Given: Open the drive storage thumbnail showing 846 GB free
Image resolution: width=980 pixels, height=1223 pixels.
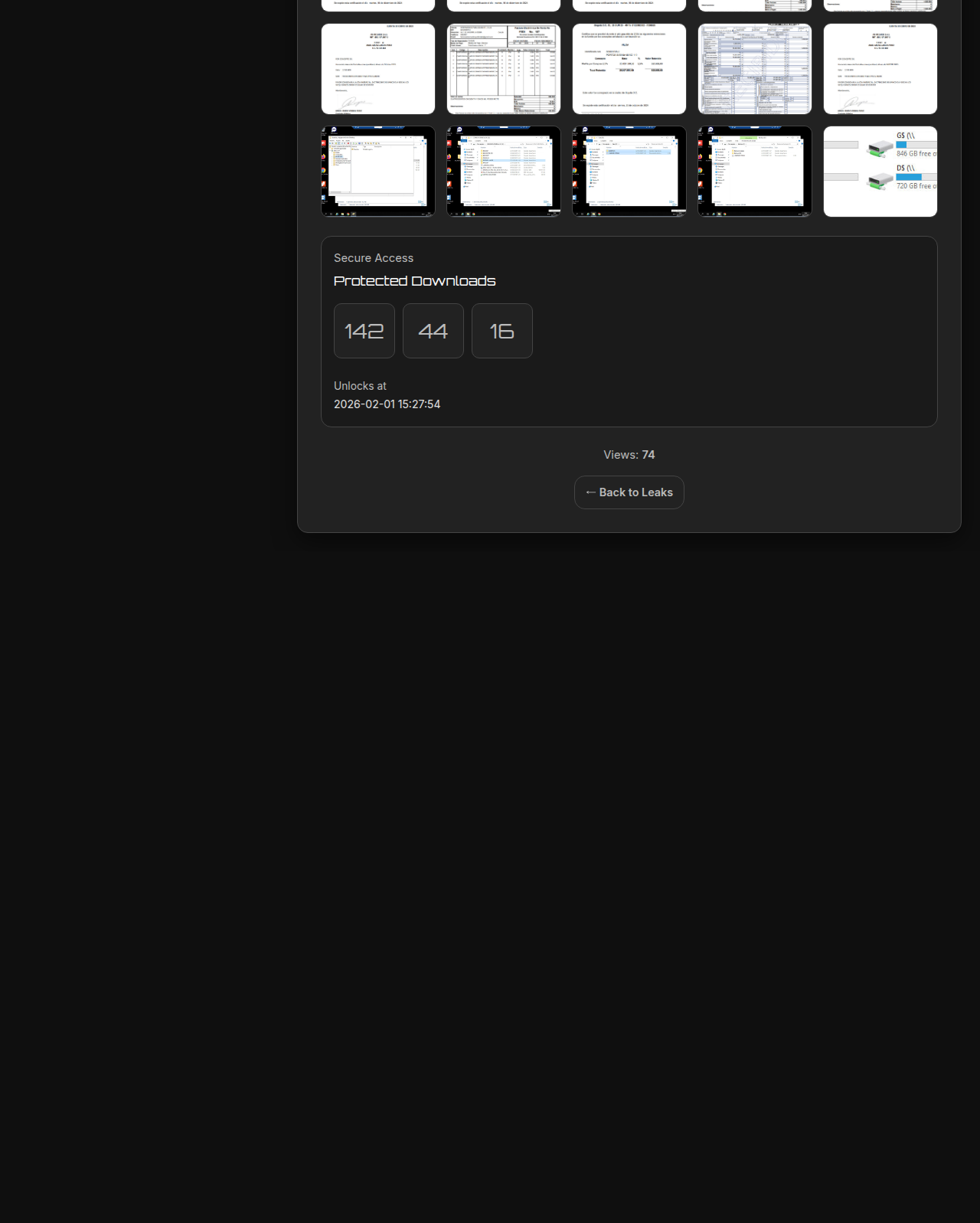Looking at the screenshot, I should point(880,172).
